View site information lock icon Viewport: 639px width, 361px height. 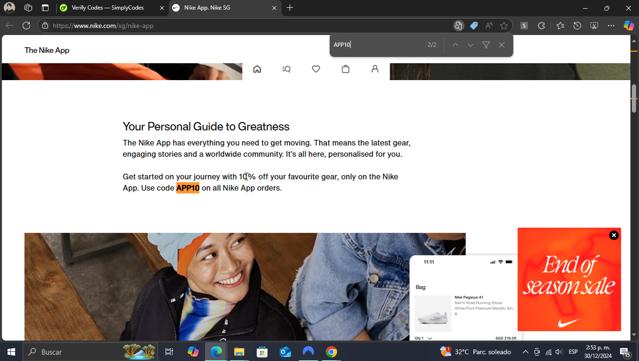[x=45, y=26]
